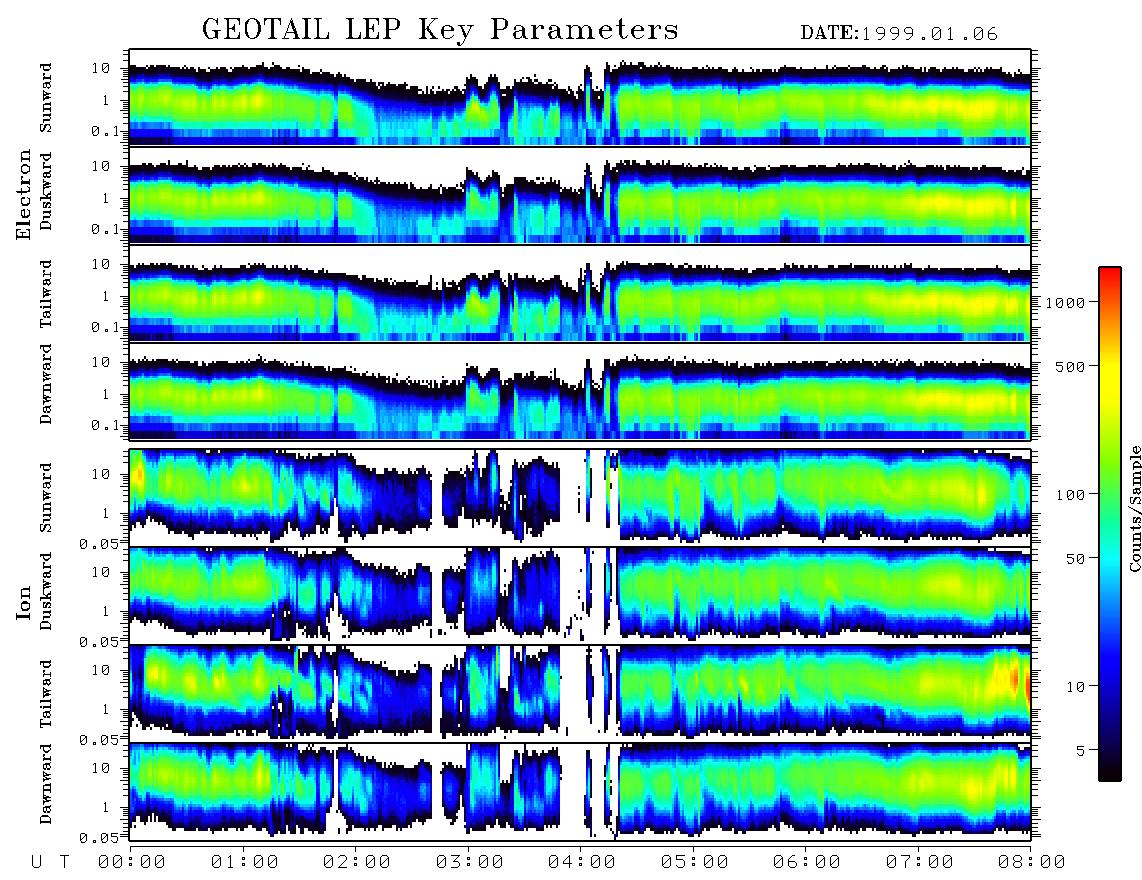This screenshot has height=880, width=1142.
Task: Click the 1000 color scale label
Action: click(x=1065, y=302)
